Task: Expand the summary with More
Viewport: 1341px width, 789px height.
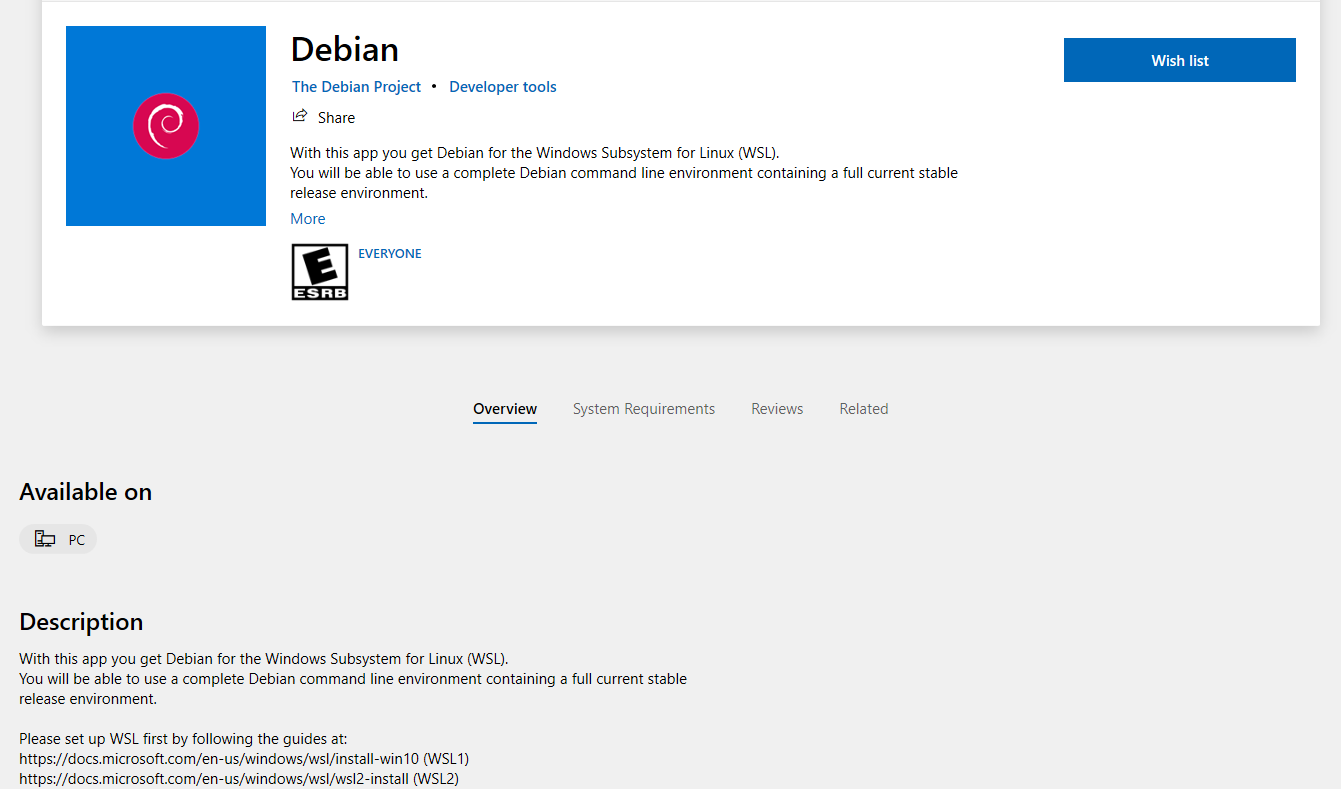Action: [307, 219]
